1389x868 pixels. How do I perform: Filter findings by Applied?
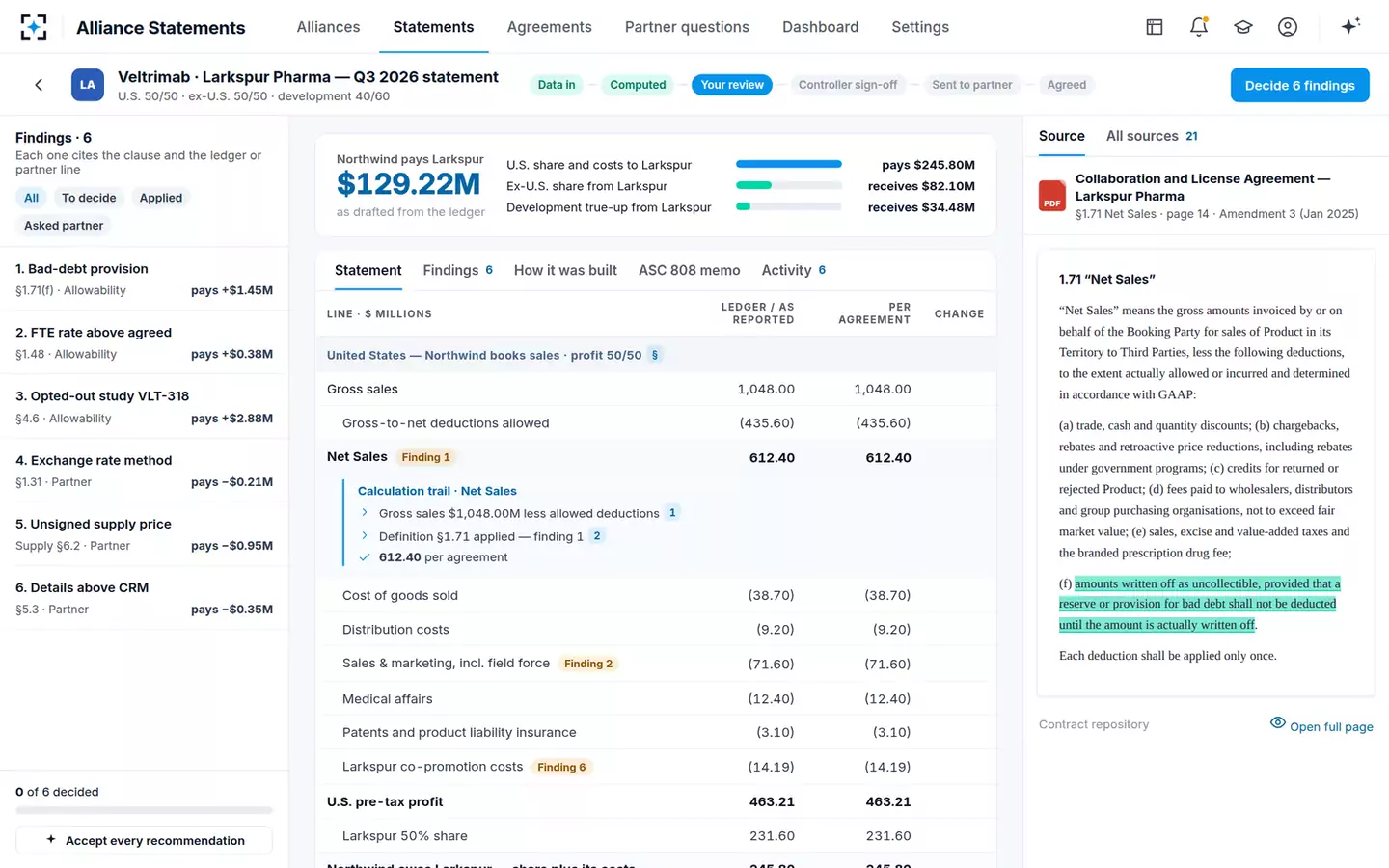pos(161,198)
